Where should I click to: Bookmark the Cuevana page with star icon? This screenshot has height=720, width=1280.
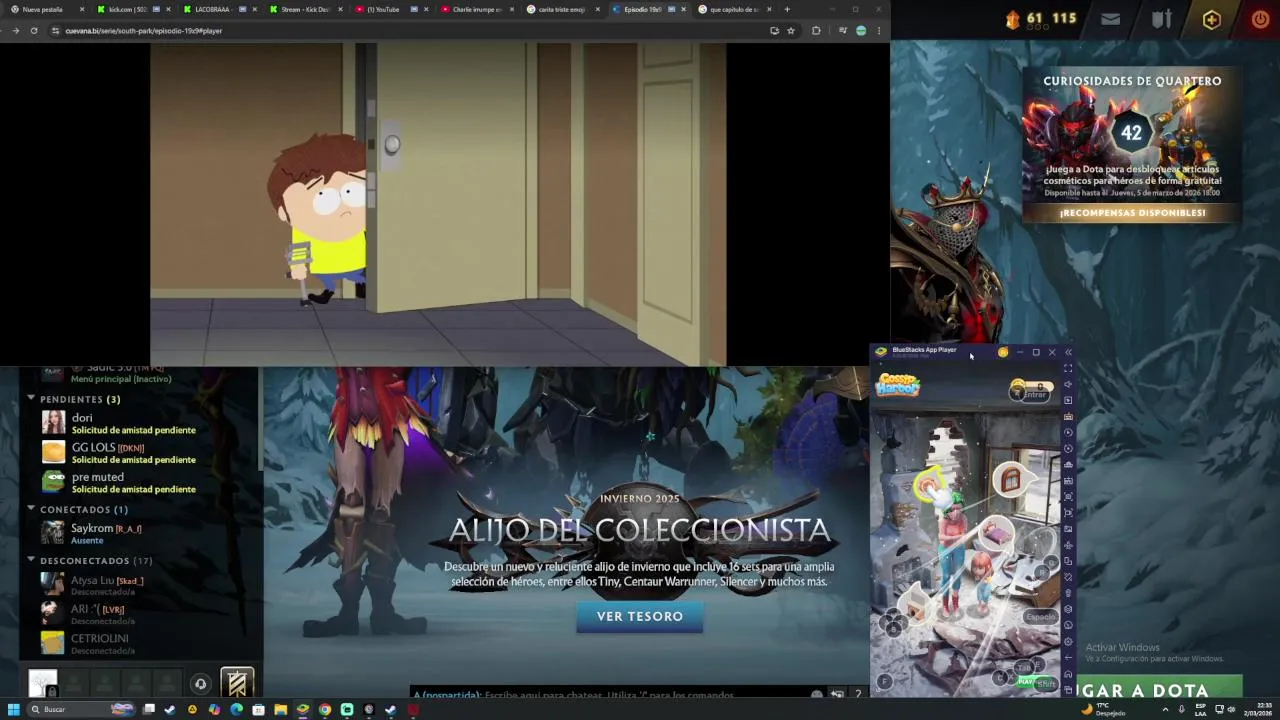click(x=791, y=31)
